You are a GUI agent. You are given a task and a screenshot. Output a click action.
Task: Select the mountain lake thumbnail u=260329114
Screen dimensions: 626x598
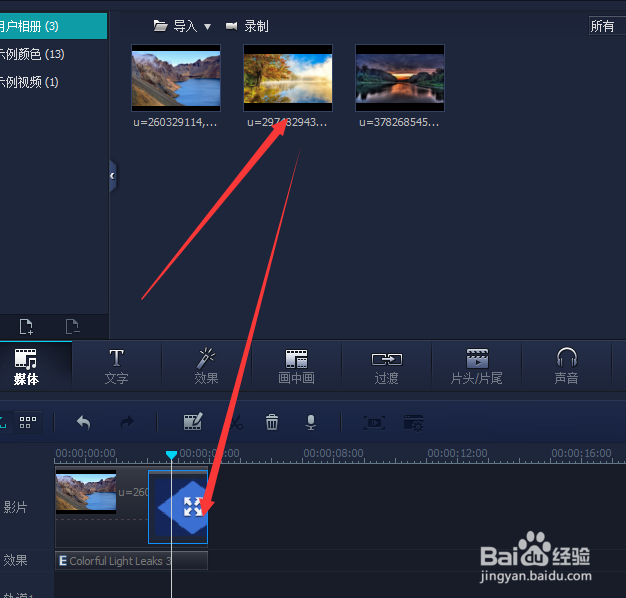(x=176, y=78)
